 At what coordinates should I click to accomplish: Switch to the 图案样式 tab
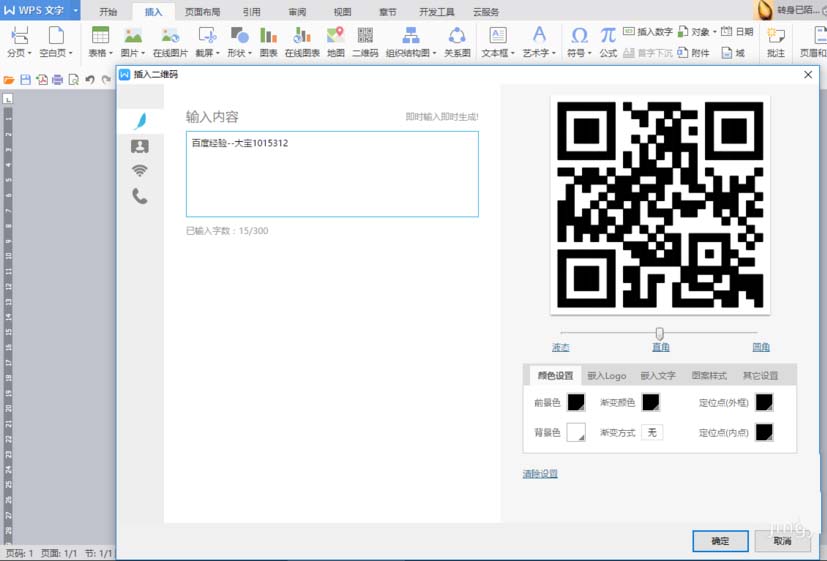(x=709, y=375)
